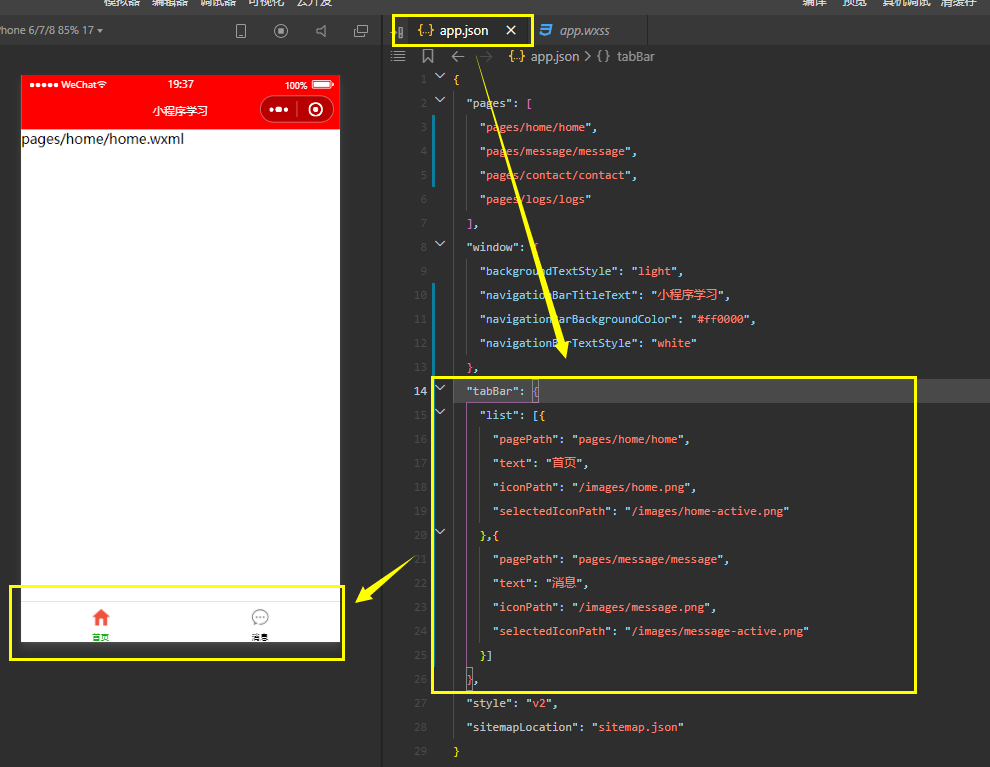Click the device rotate phone icon
This screenshot has width=990, height=767.
coord(241,31)
